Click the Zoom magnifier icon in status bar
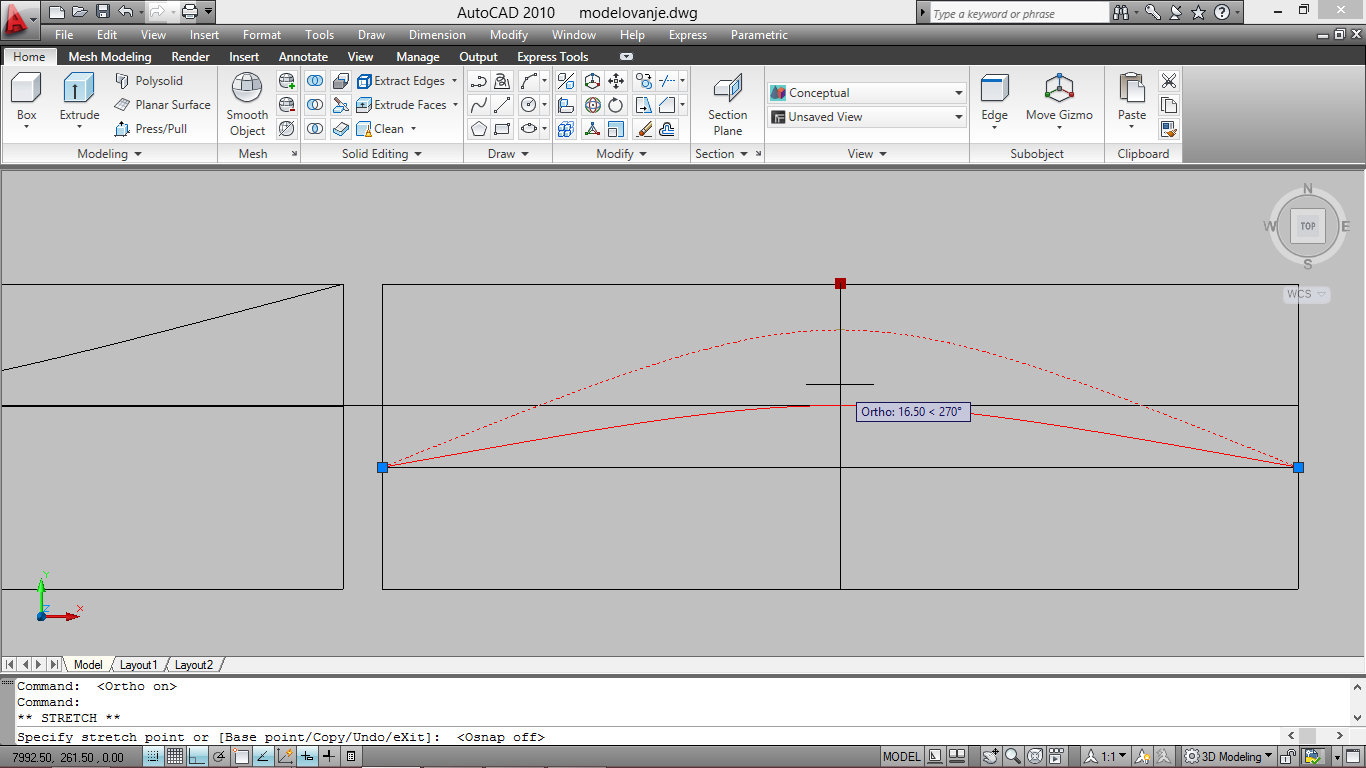This screenshot has width=1366, height=768. (x=1013, y=757)
